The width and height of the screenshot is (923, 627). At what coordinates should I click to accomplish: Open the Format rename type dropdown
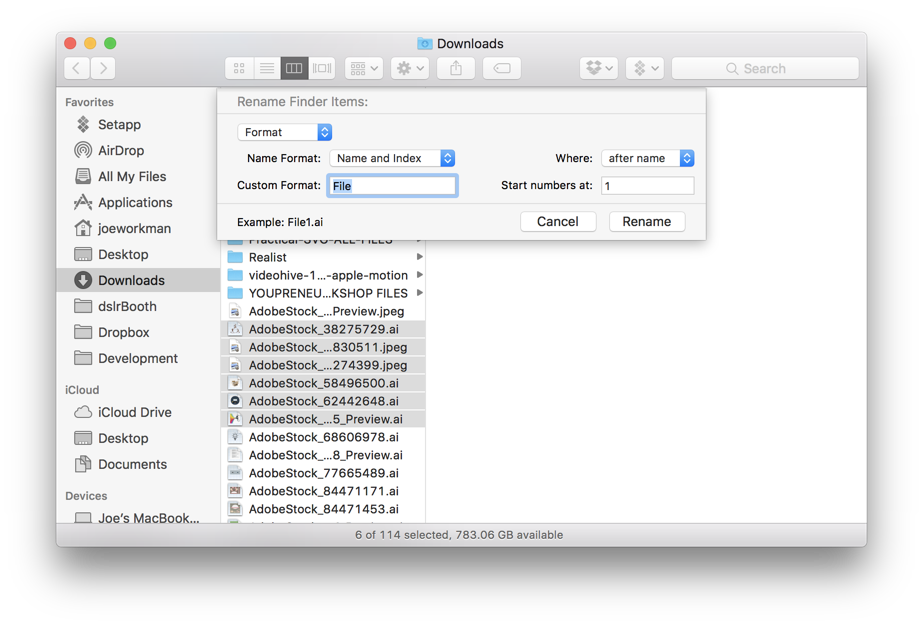coord(285,132)
